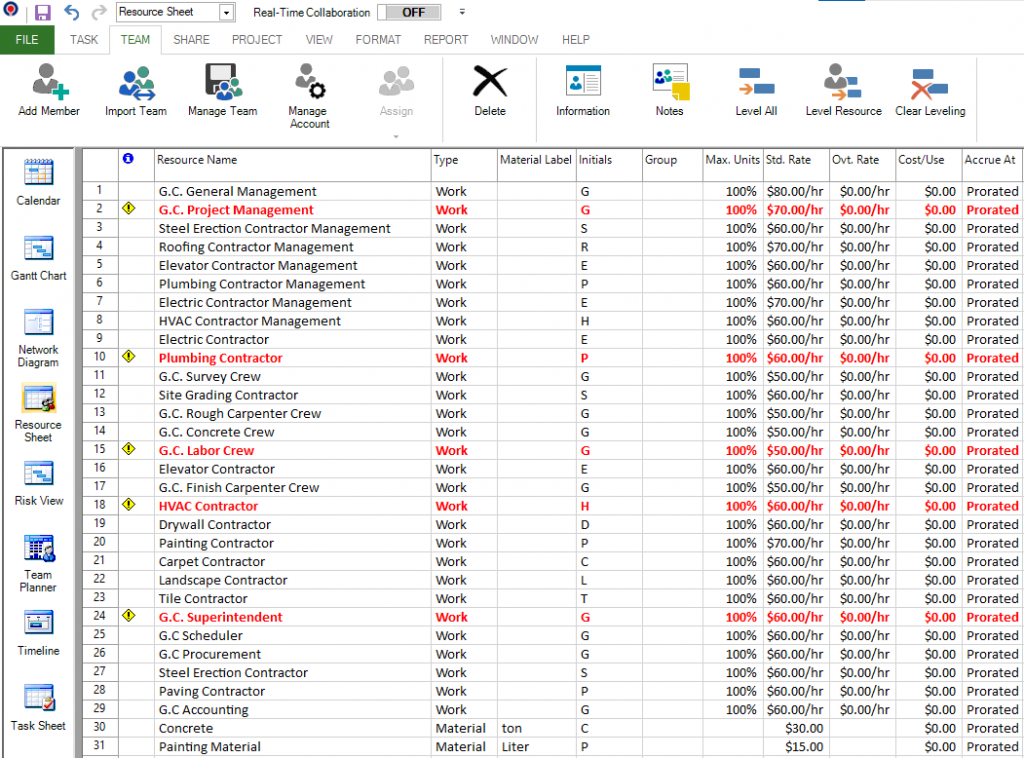Click the Delete button in the ribbon
Viewport: 1024px width, 758px height.
[489, 90]
